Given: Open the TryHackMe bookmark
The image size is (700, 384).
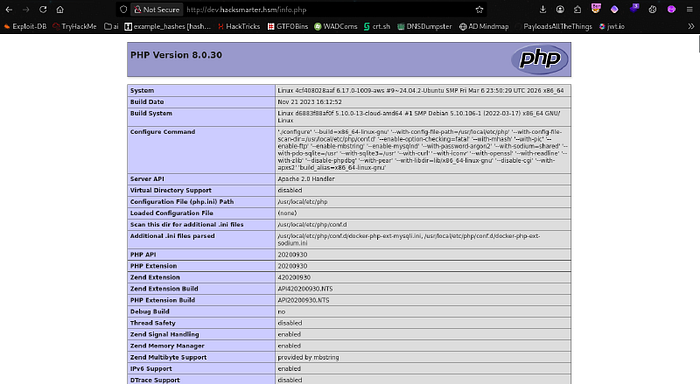Looking at the screenshot, I should coord(74,26).
